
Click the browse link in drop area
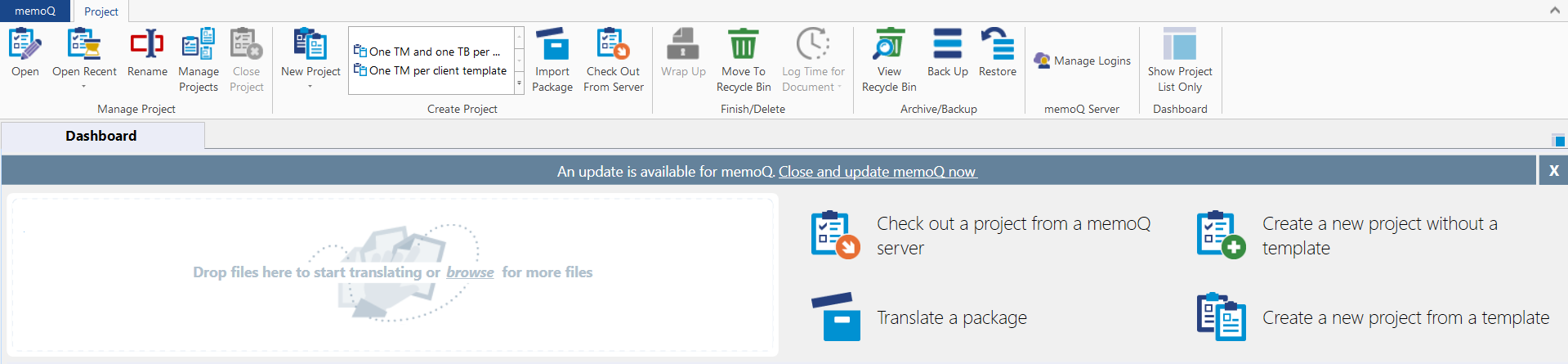[x=470, y=272]
